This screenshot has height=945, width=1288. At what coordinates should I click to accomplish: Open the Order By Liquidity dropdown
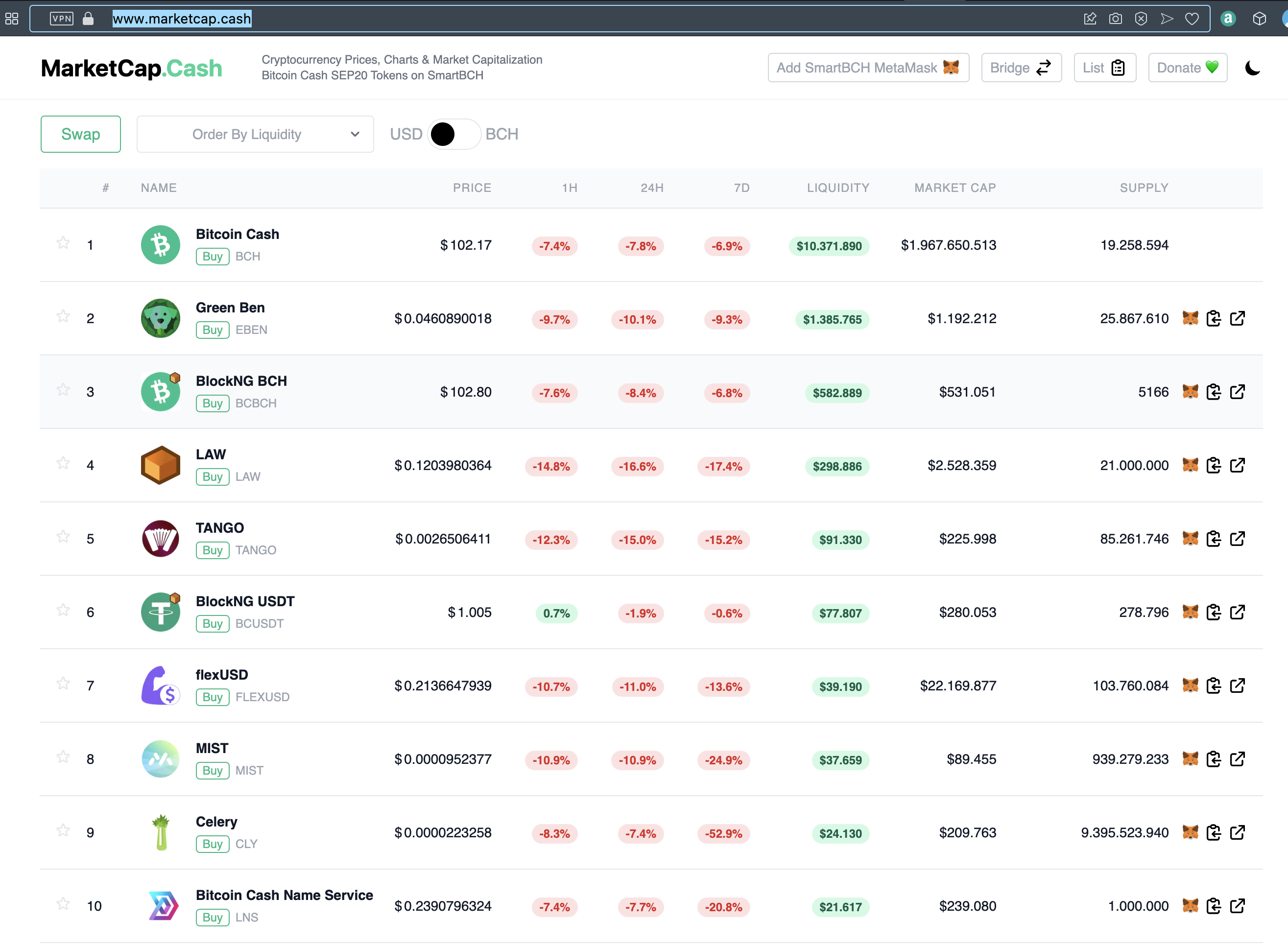[255, 135]
